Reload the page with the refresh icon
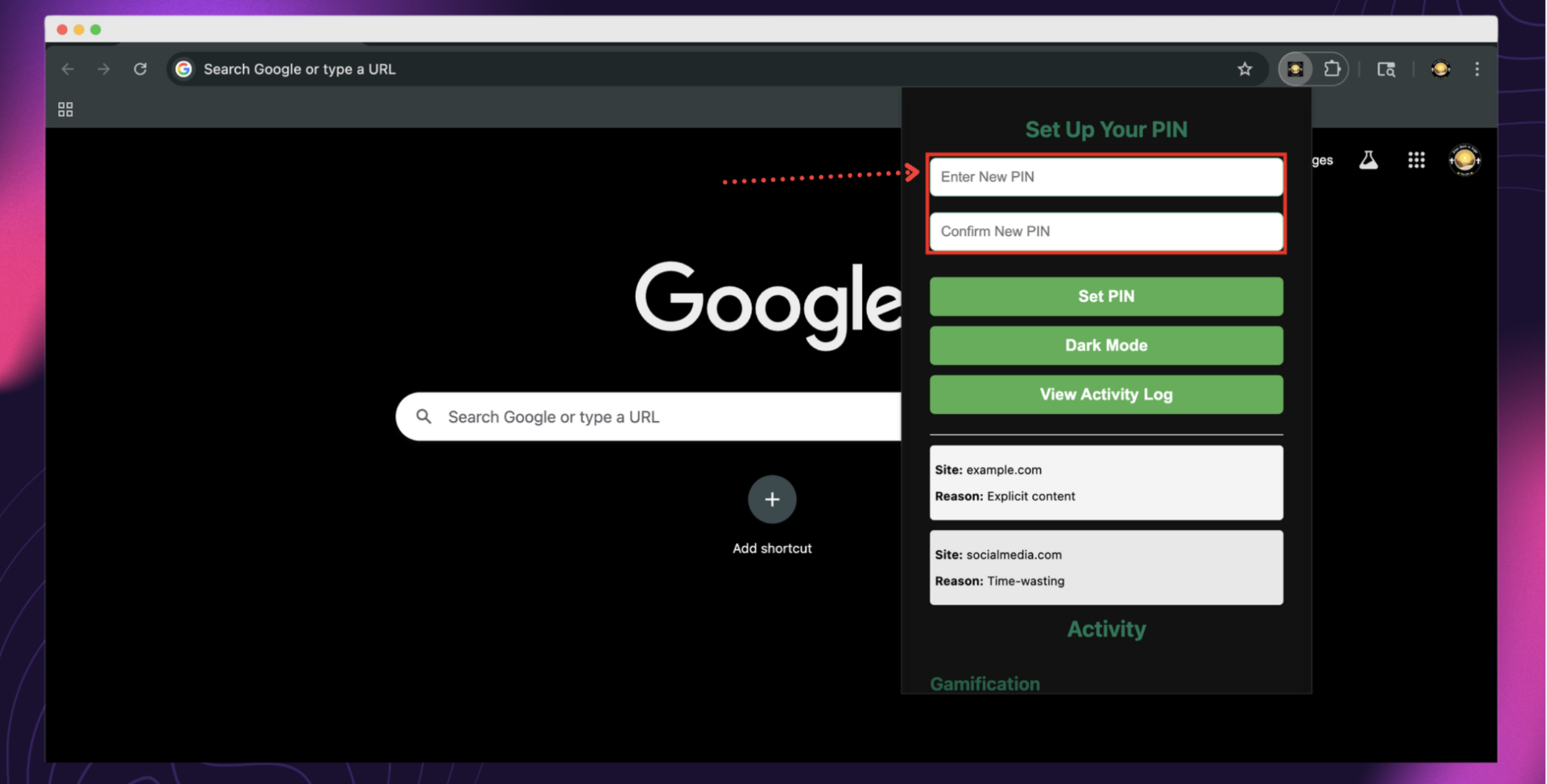This screenshot has width=1547, height=784. pyautogui.click(x=140, y=69)
